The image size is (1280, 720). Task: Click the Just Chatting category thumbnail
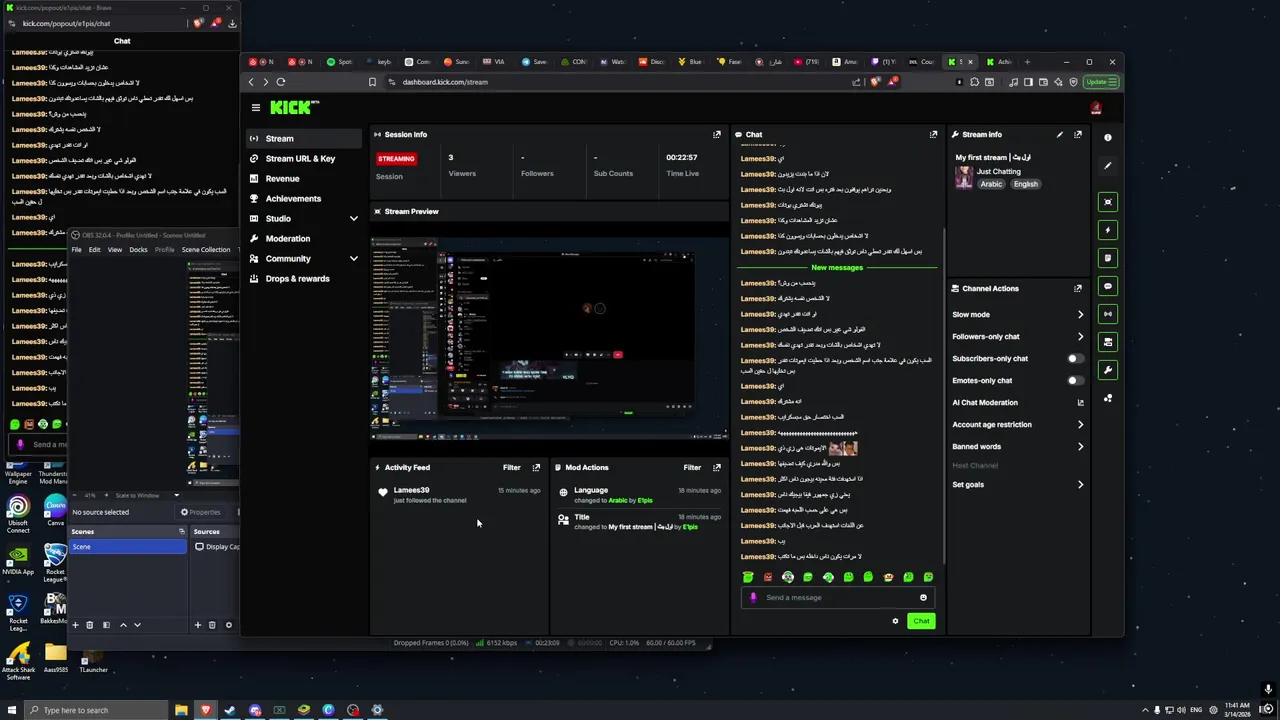pyautogui.click(x=964, y=177)
